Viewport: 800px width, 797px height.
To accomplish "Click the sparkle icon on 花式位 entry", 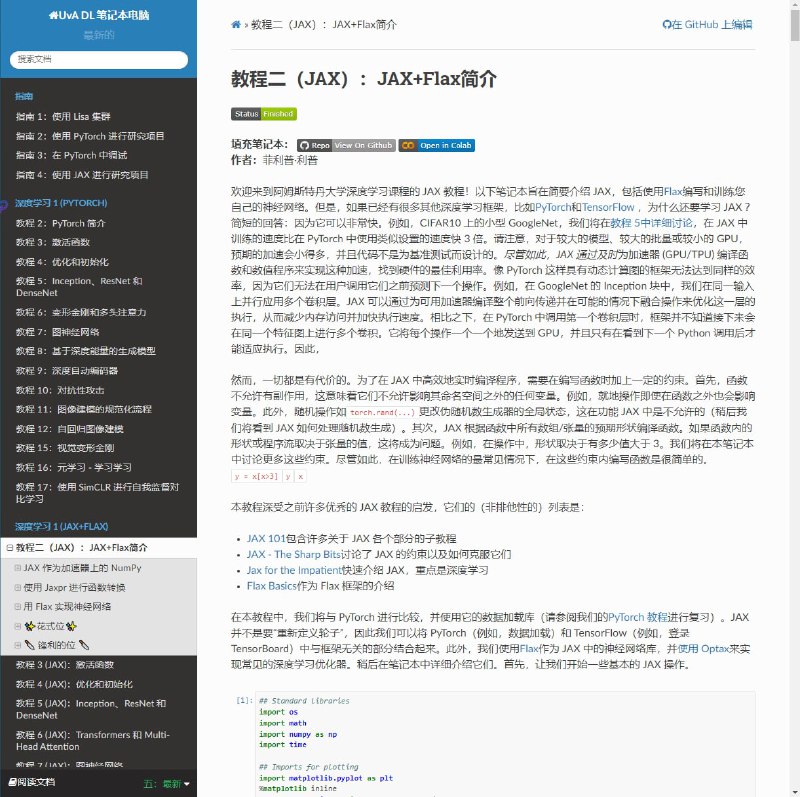I will pyautogui.click(x=29, y=626).
